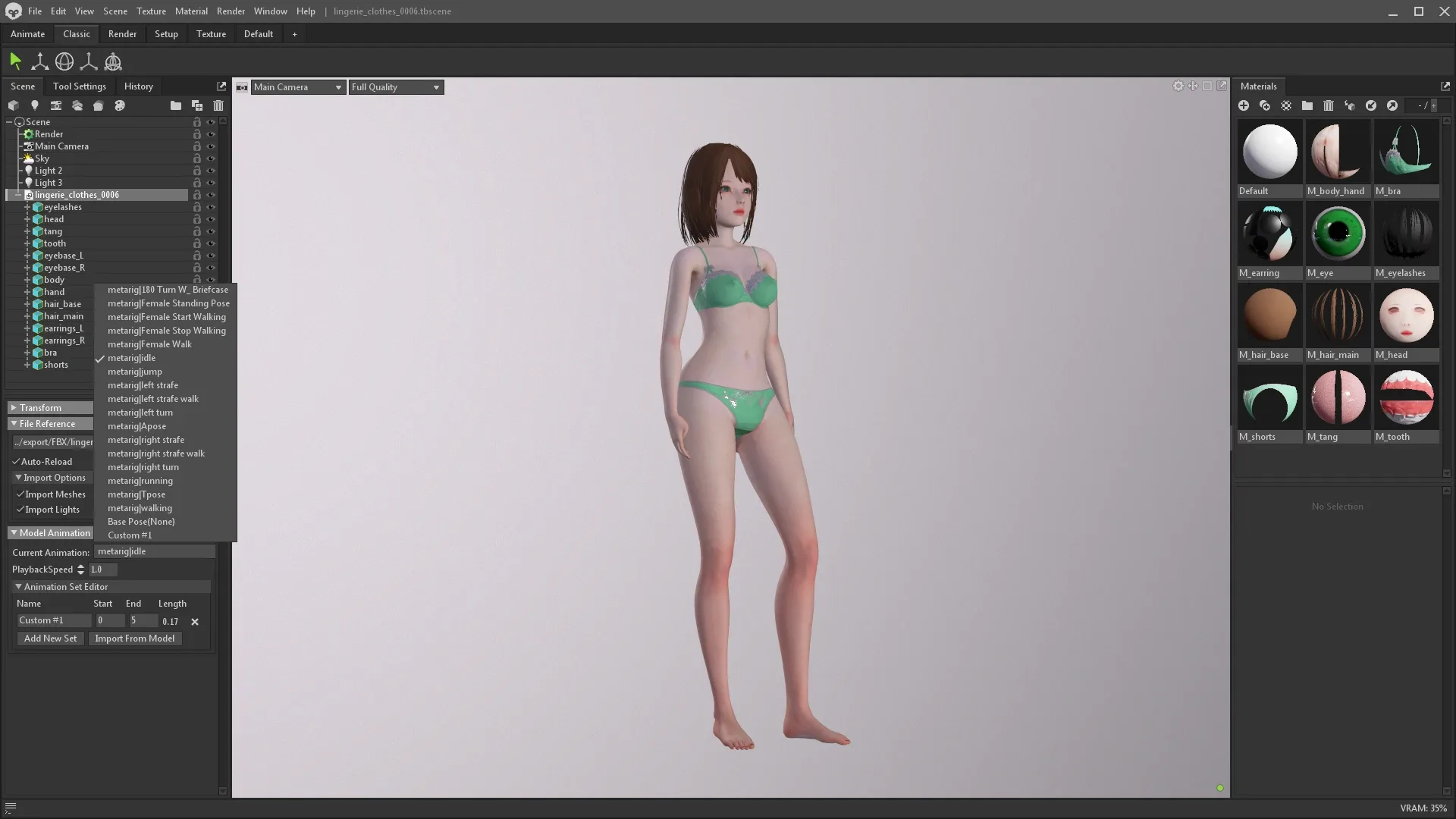The width and height of the screenshot is (1456, 819).
Task: Open the Render menu in the menu bar
Action: 231,11
